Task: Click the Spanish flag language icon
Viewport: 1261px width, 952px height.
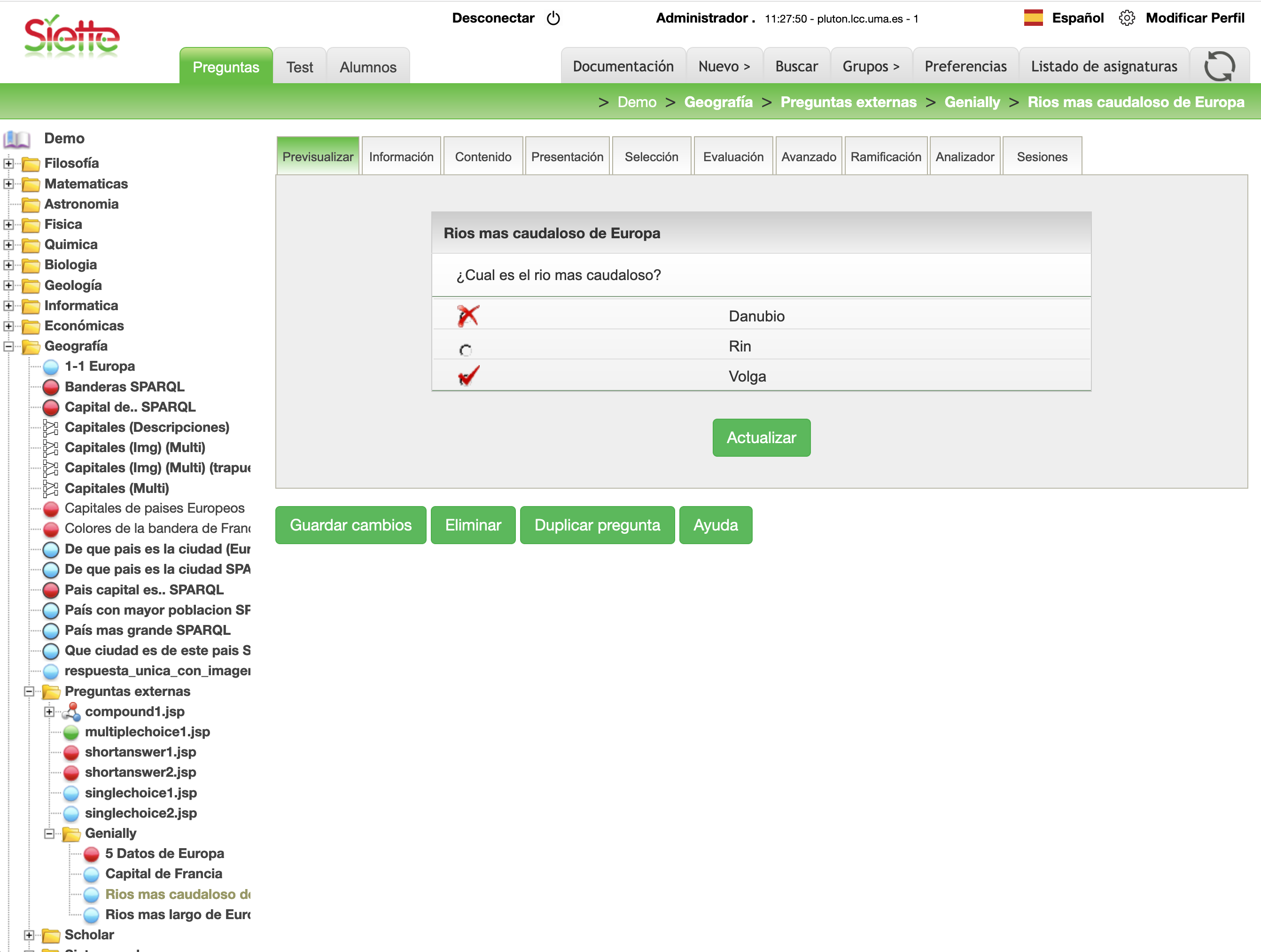Action: (1033, 18)
